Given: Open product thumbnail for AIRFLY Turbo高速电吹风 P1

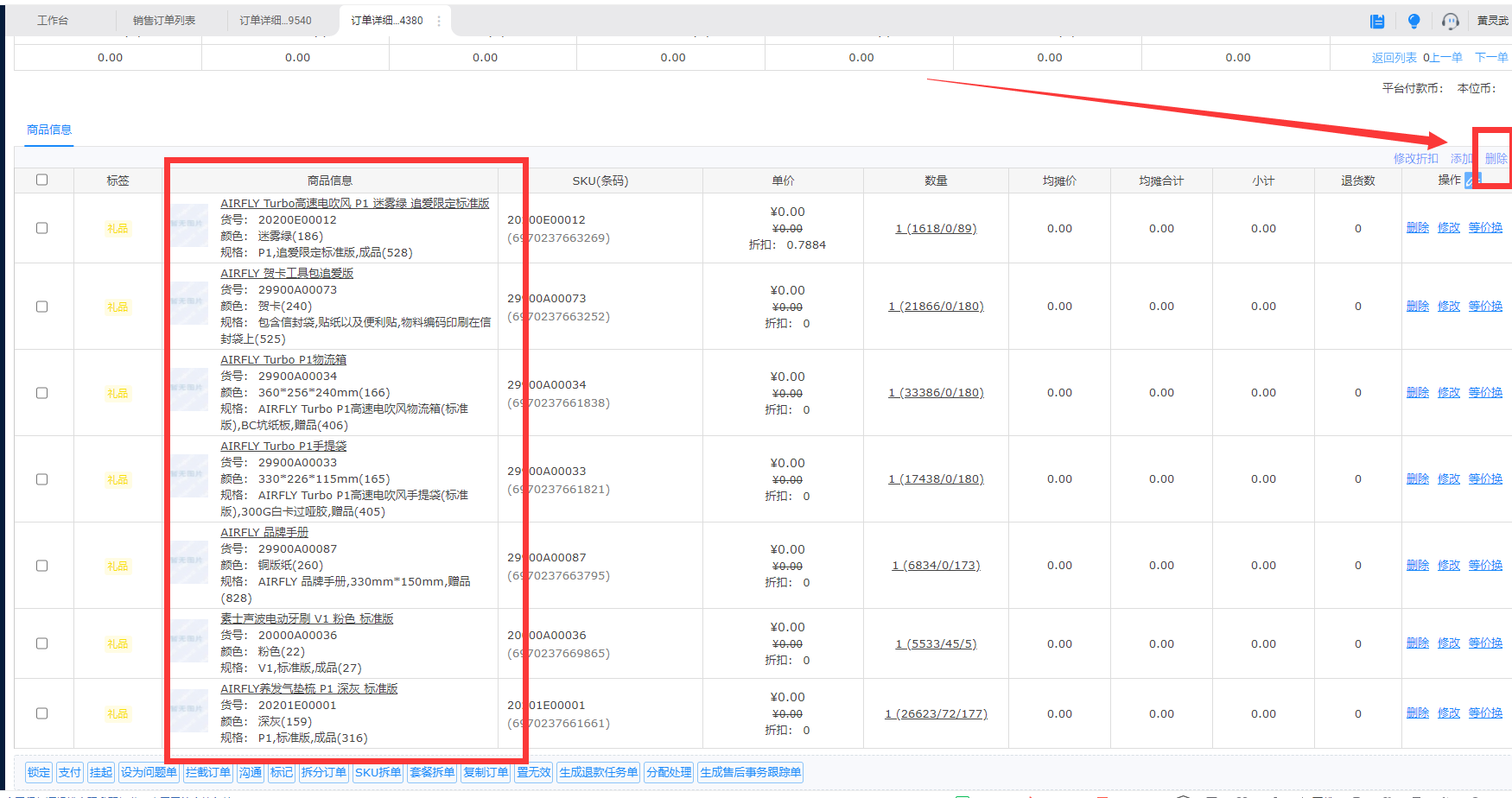Looking at the screenshot, I should [x=188, y=225].
